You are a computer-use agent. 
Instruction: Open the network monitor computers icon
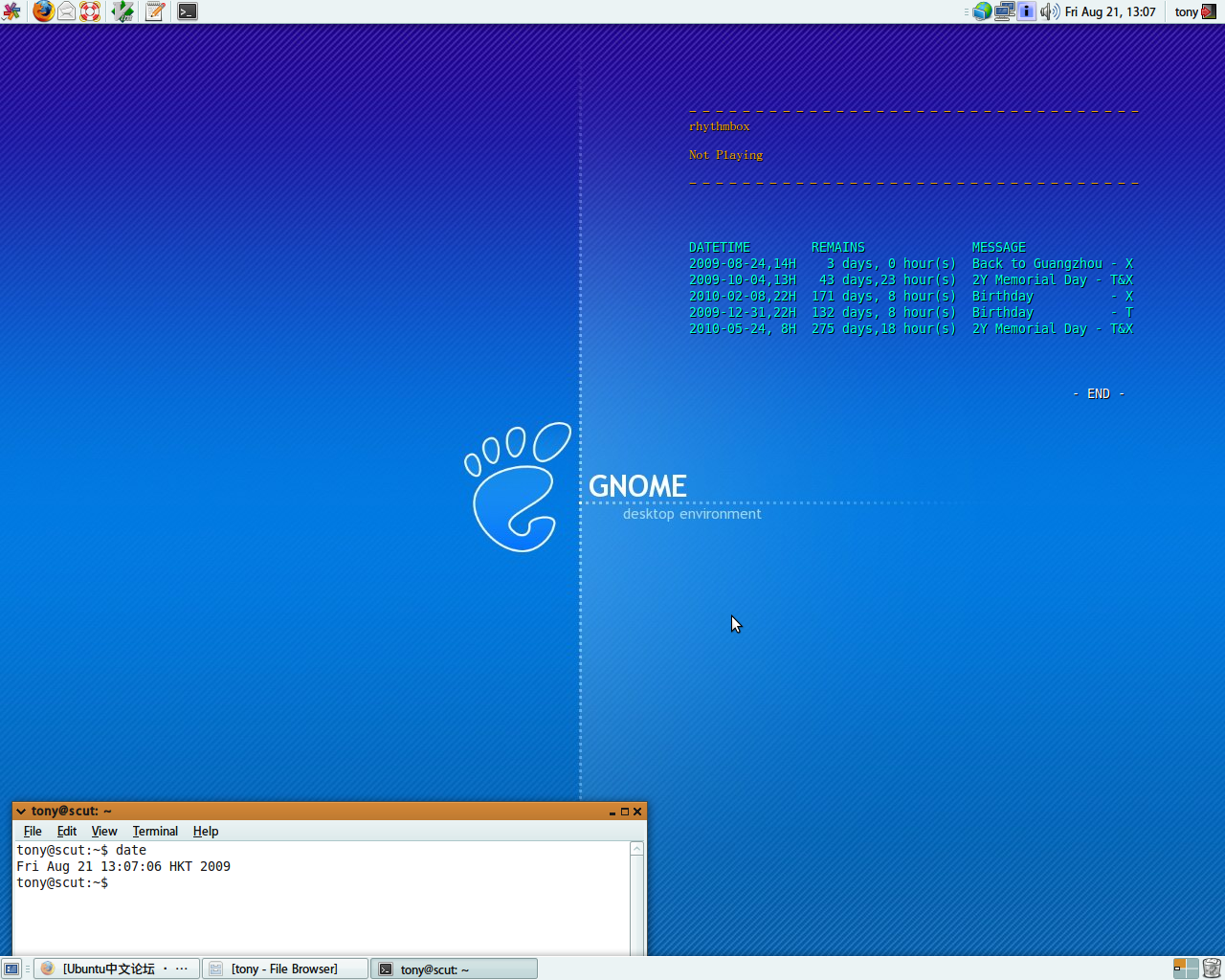point(1004,11)
